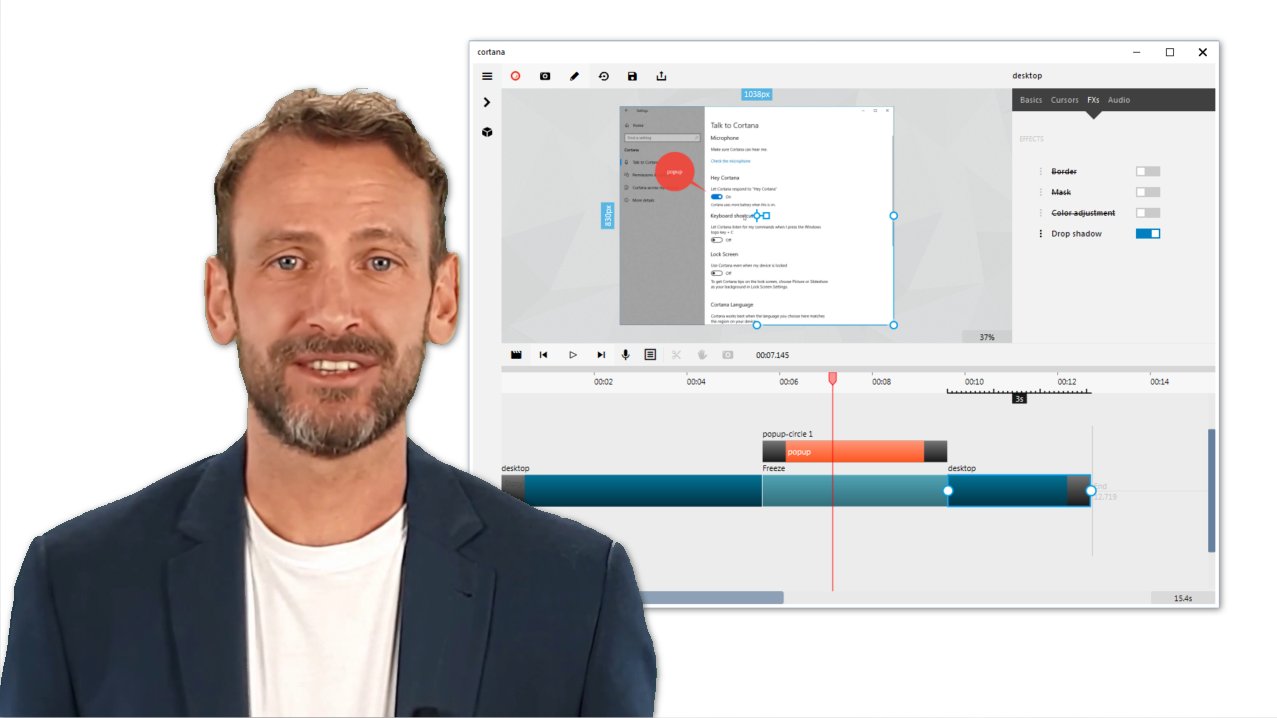Open the notes panel icon next to microphone
Image resolution: width=1277 pixels, height=718 pixels.
(x=650, y=354)
